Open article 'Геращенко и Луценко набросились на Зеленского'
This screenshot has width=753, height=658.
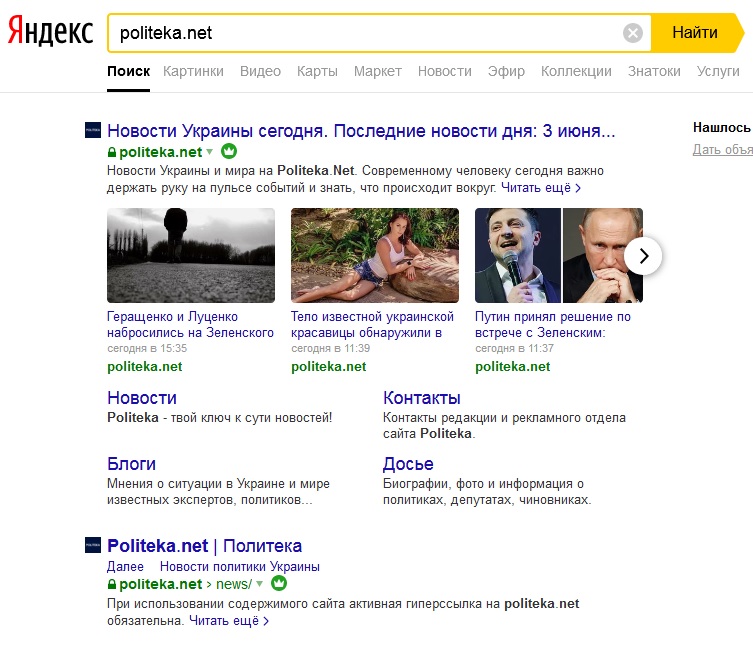[x=190, y=325]
